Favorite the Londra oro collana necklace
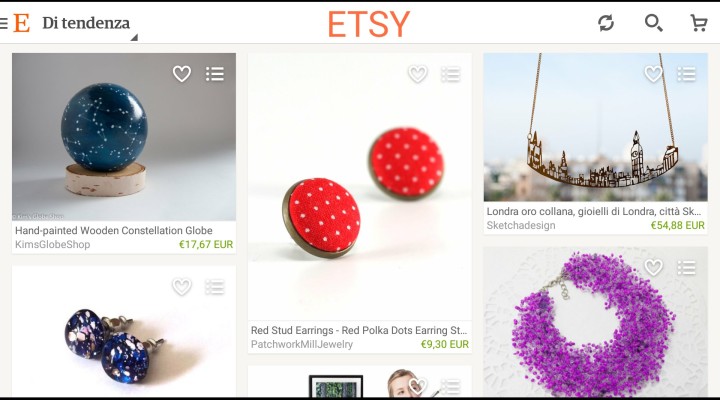Screen dimensions: 720x400 point(653,73)
